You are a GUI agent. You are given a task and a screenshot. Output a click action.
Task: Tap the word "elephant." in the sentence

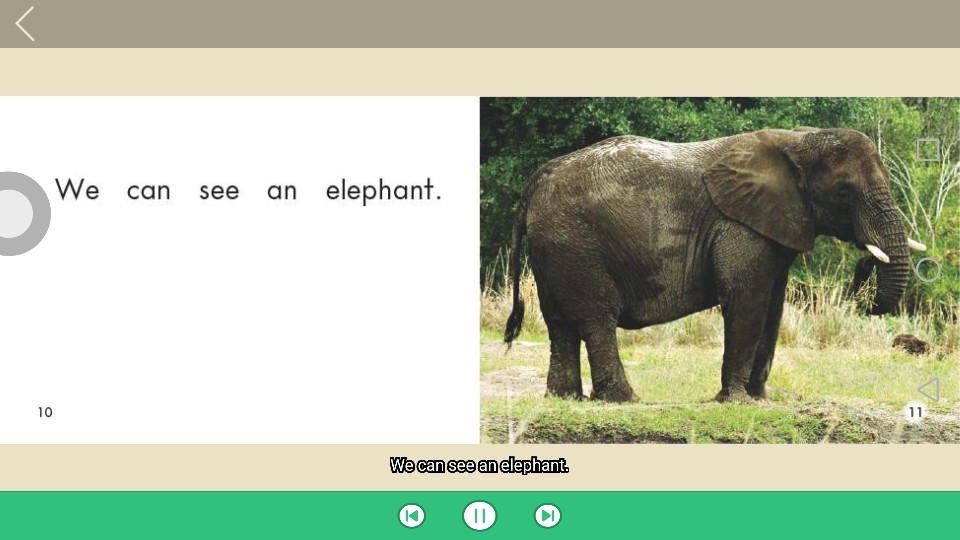tap(383, 190)
